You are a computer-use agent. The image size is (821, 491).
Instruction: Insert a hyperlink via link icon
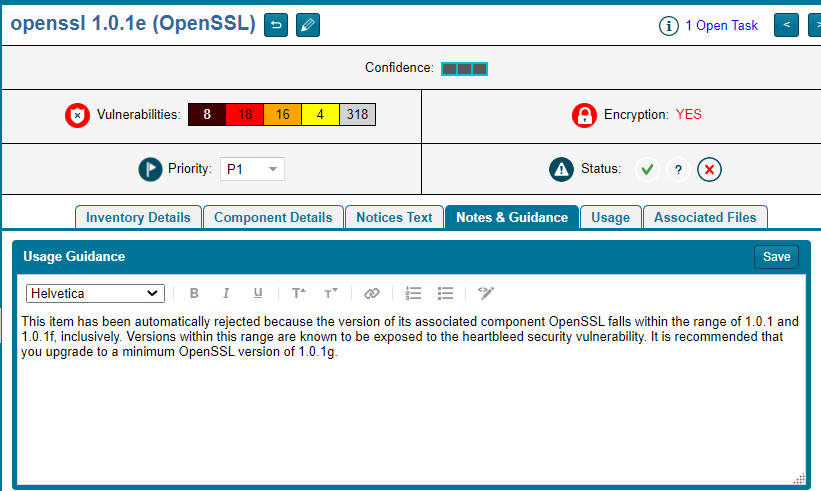(372, 293)
